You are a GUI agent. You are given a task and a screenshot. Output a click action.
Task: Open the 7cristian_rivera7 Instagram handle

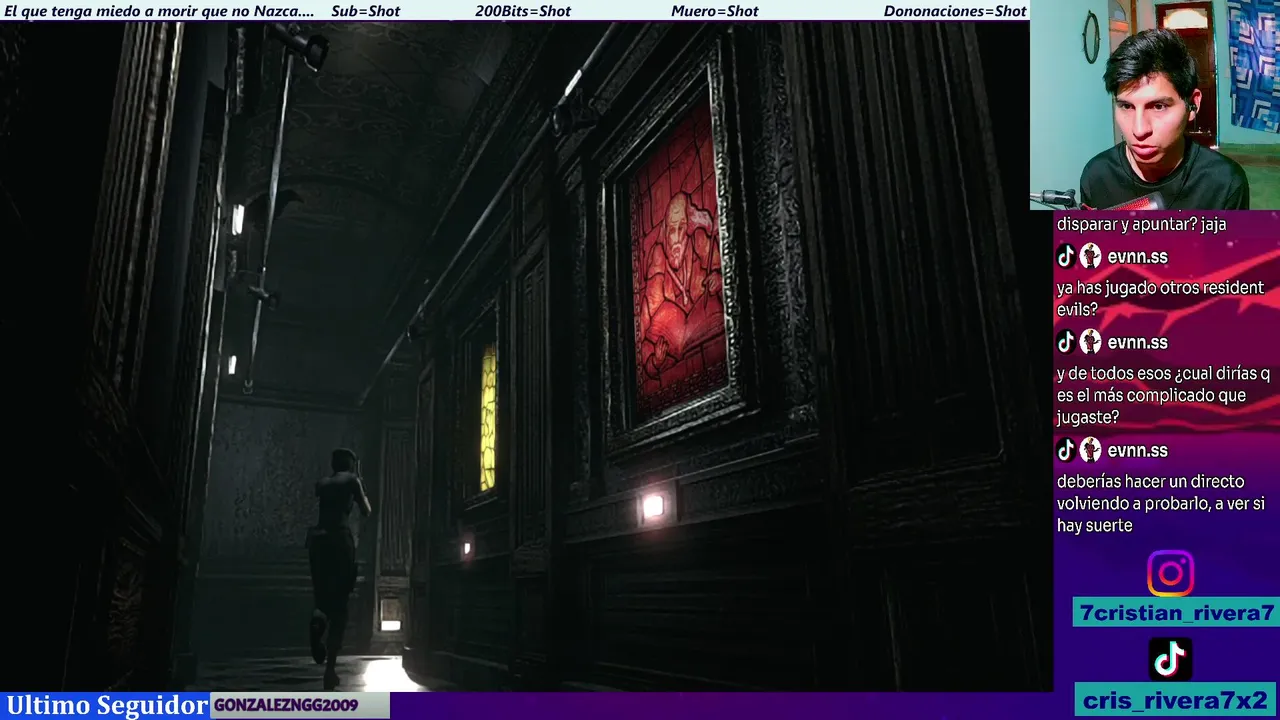(x=1176, y=613)
